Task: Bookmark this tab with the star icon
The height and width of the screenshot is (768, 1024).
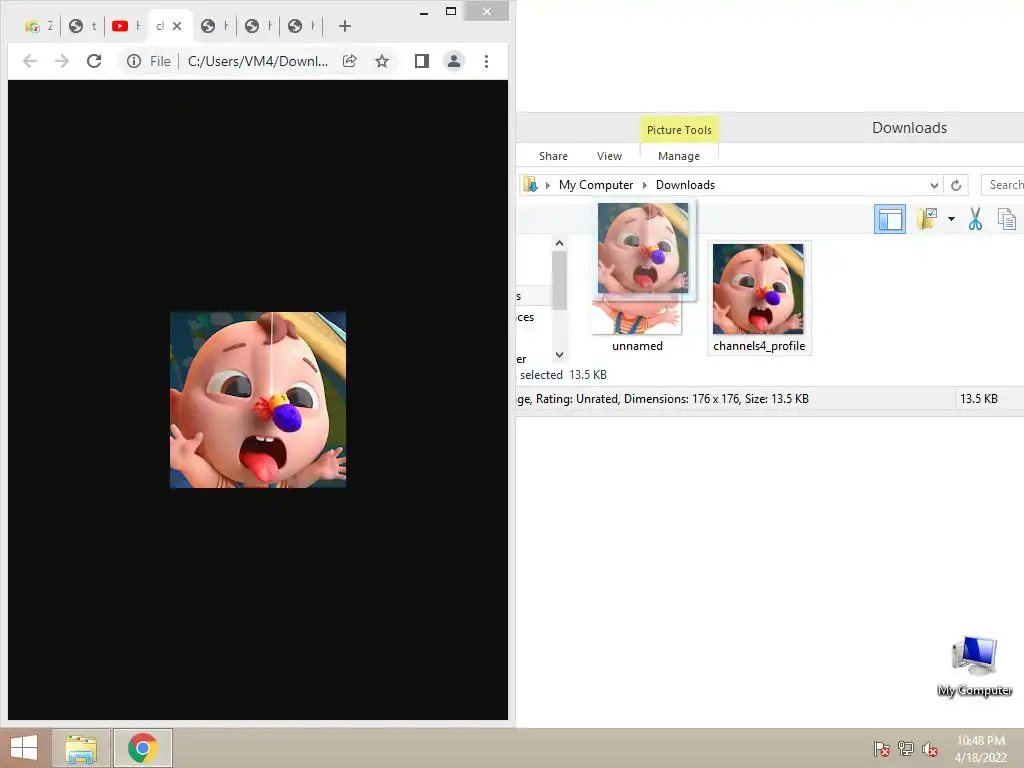Action: pos(382,61)
